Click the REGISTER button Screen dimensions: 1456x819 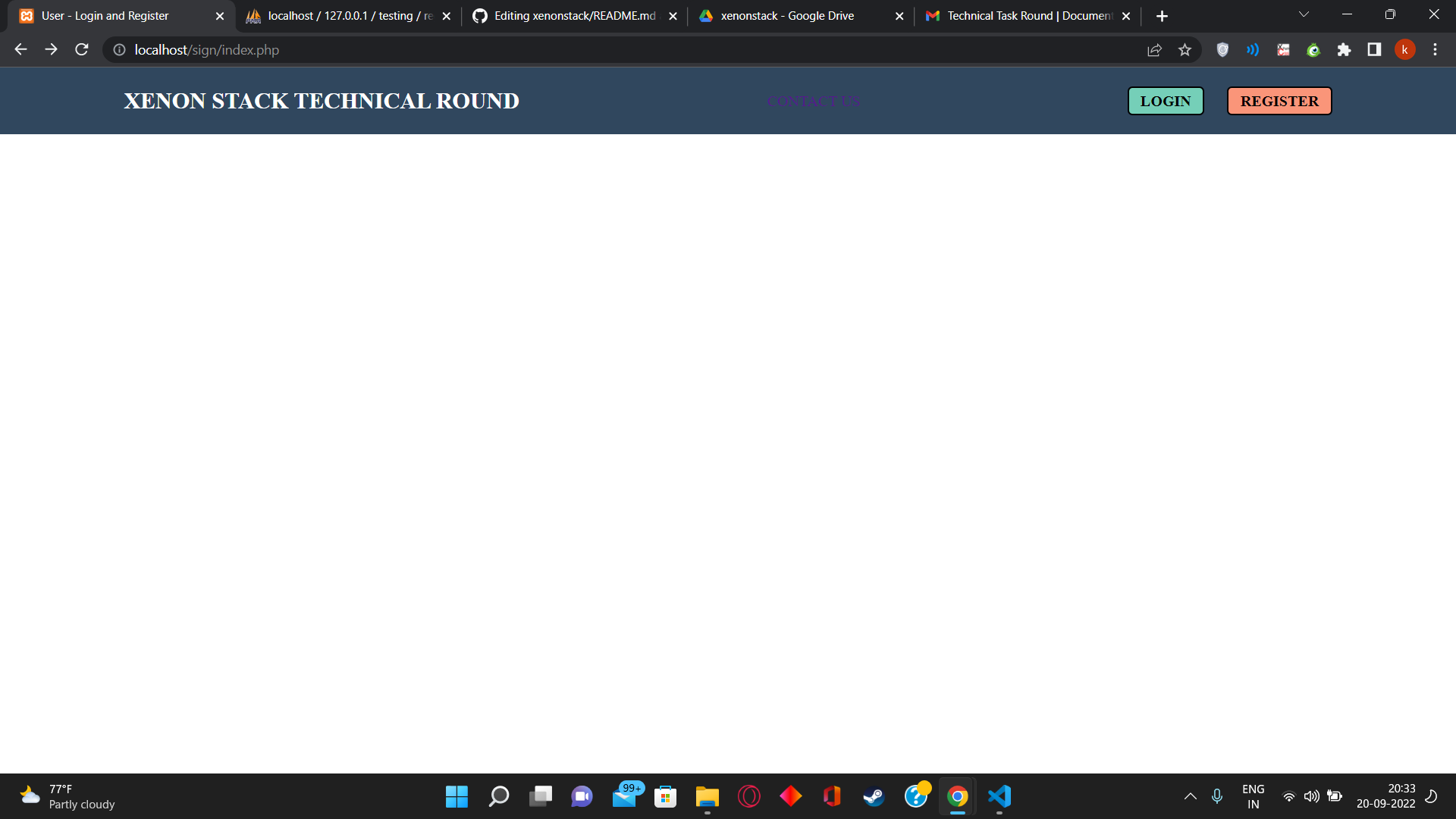pyautogui.click(x=1279, y=101)
